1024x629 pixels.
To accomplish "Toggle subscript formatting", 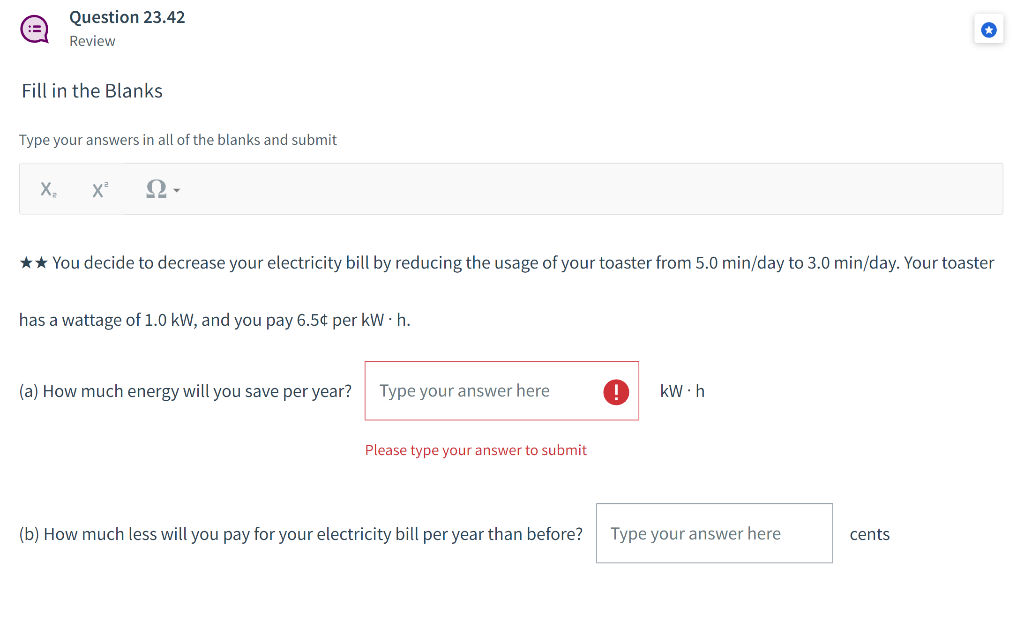I will point(48,189).
